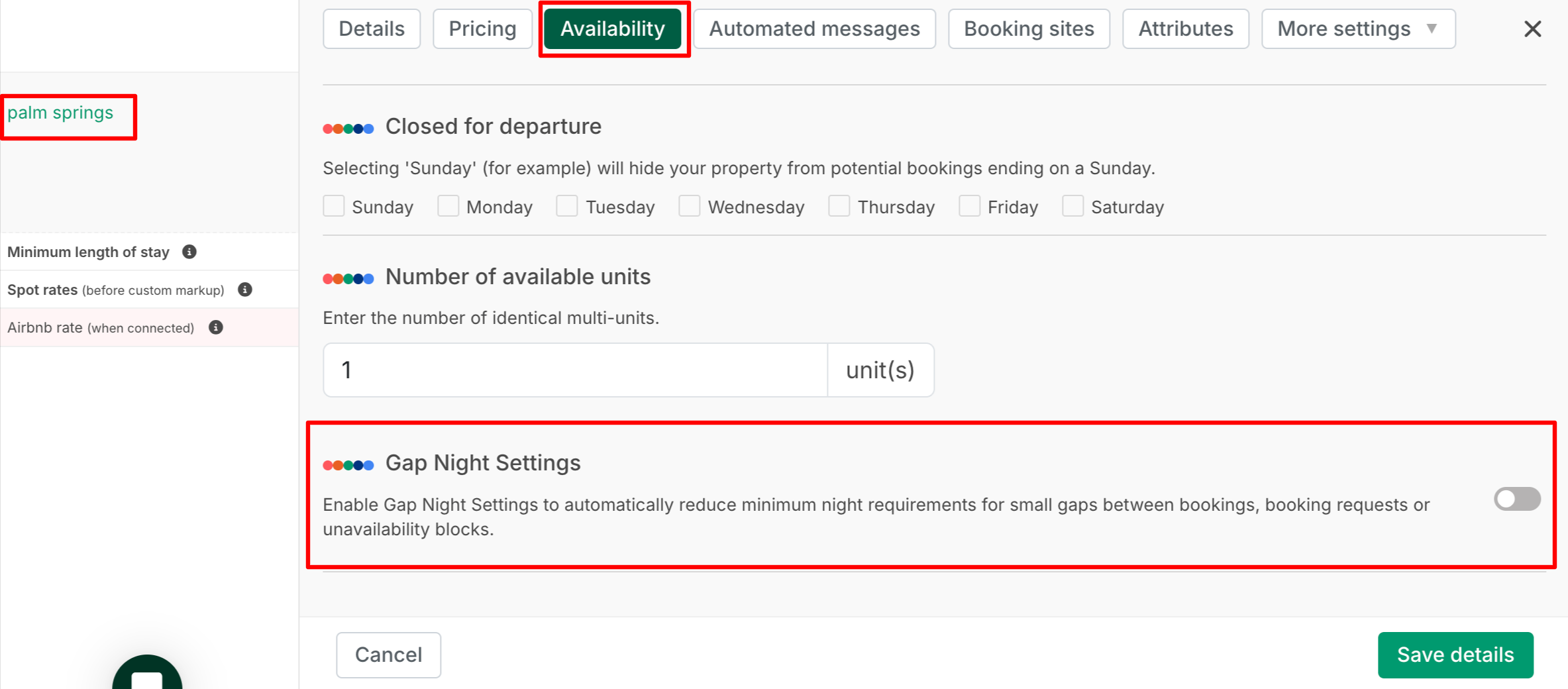Go to the Booking sites tab
Viewport: 1568px width, 689px height.
[x=1029, y=29]
